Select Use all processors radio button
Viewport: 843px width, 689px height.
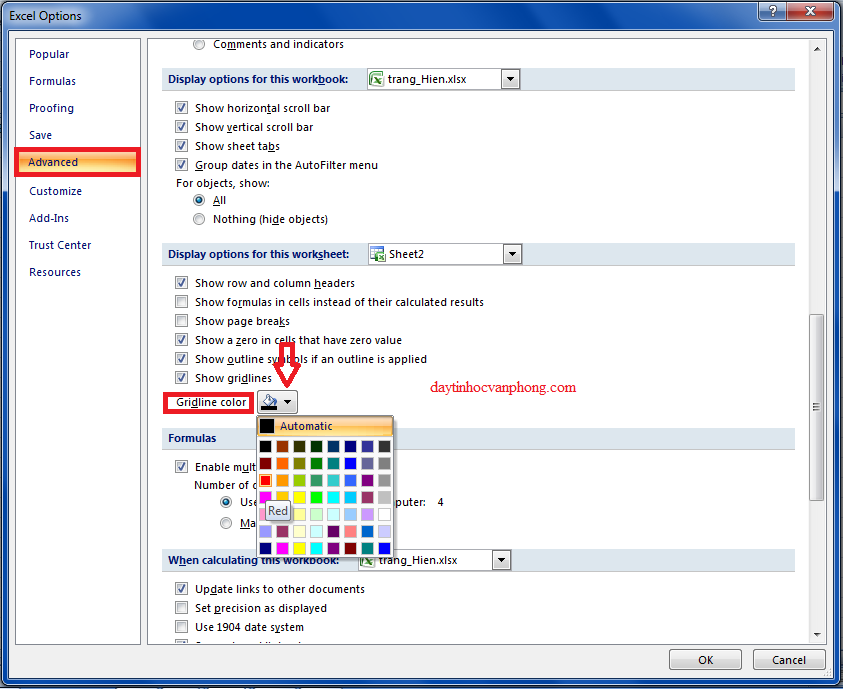226,502
